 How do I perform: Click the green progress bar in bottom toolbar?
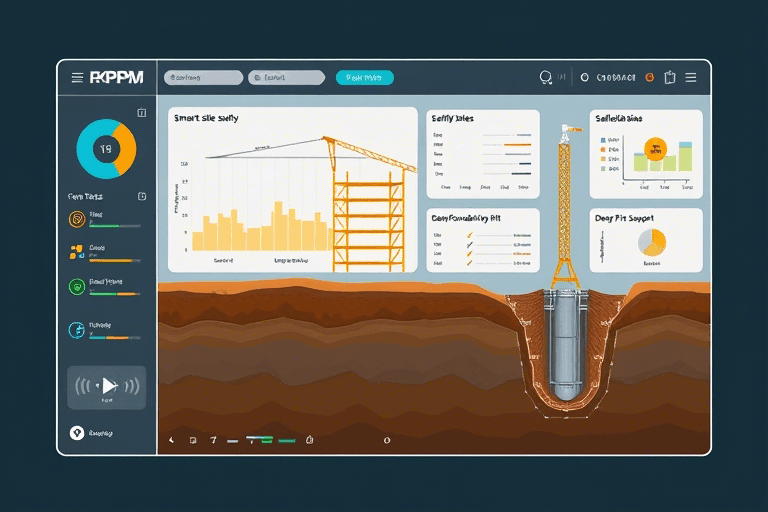(287, 440)
